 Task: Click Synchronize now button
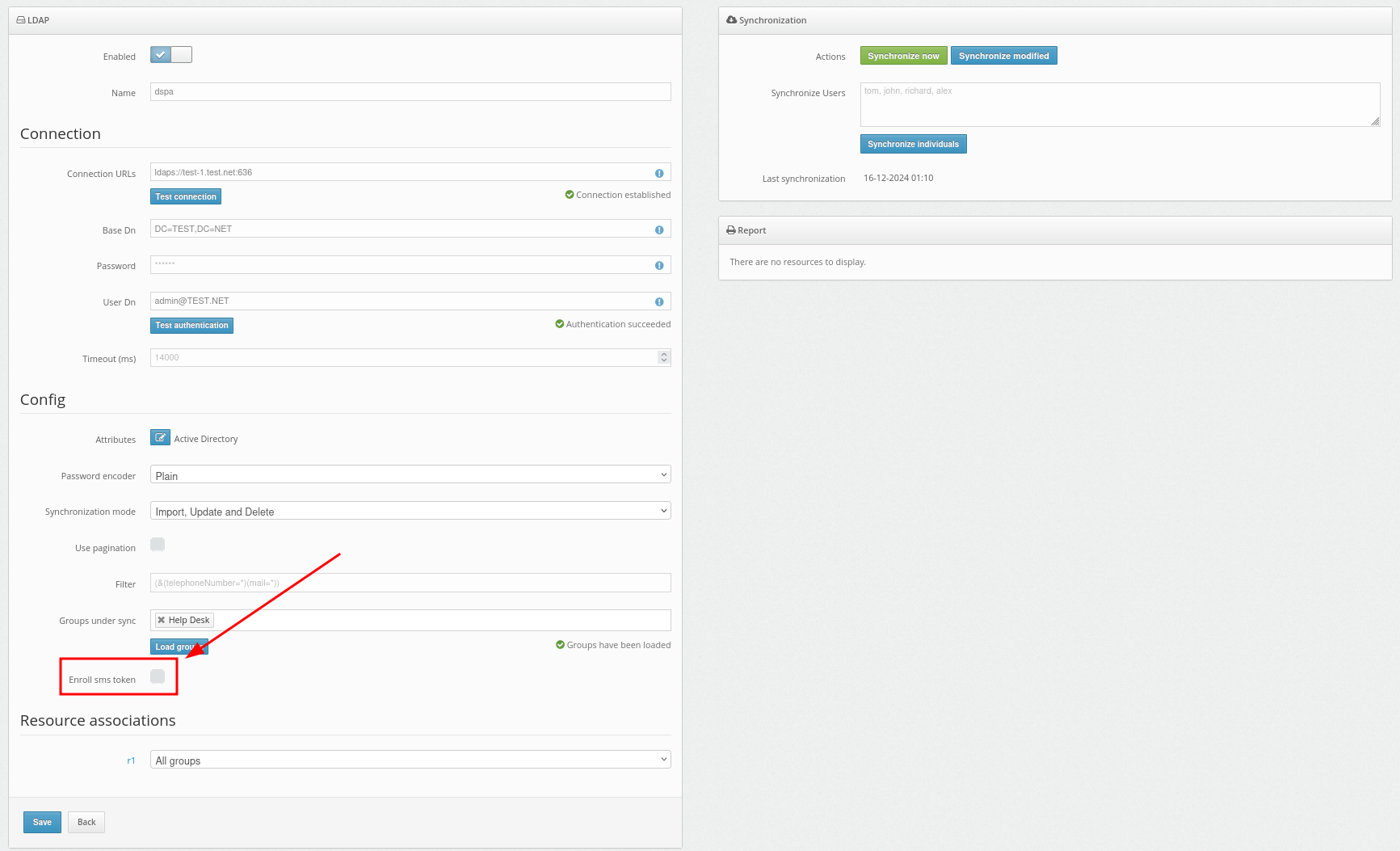[x=903, y=56]
